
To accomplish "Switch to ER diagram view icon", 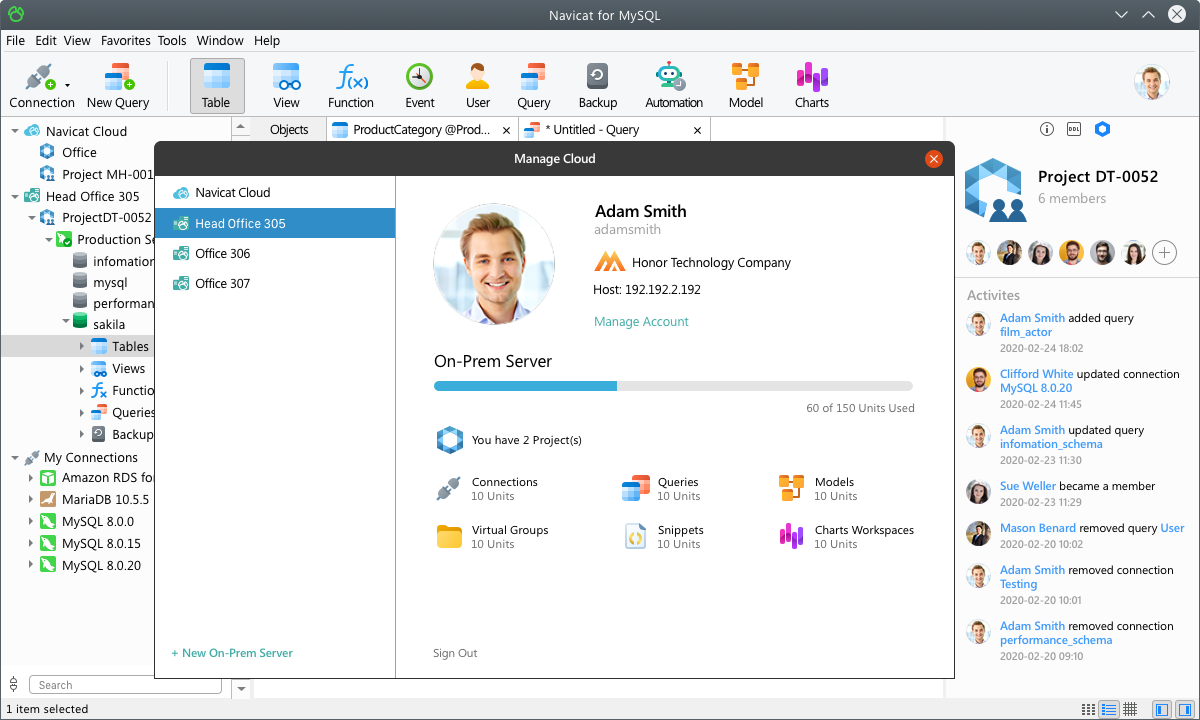I will 1130,709.
